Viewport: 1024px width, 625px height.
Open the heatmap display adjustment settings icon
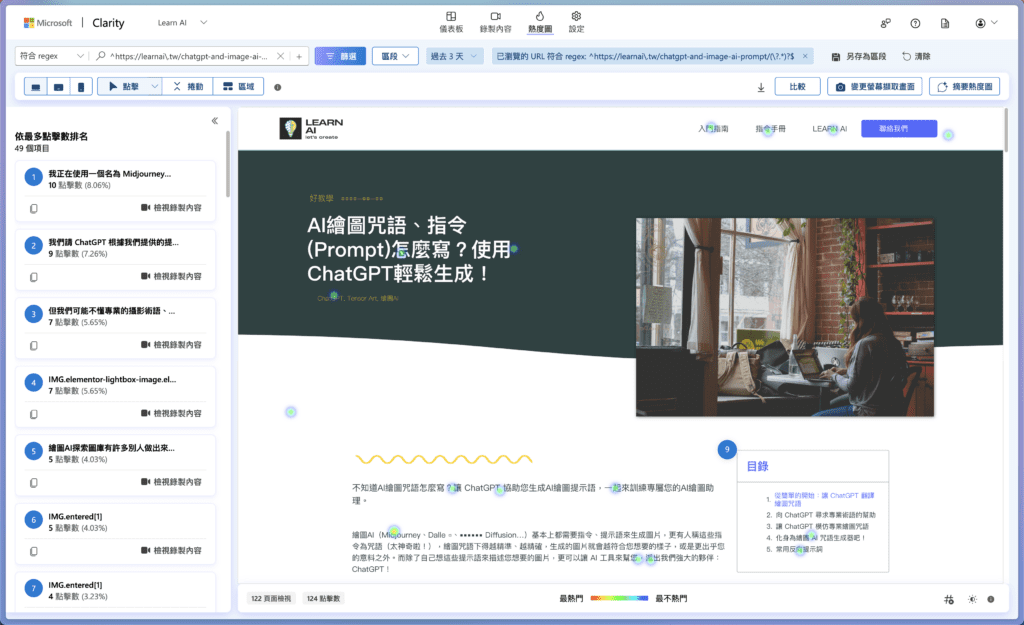click(948, 599)
